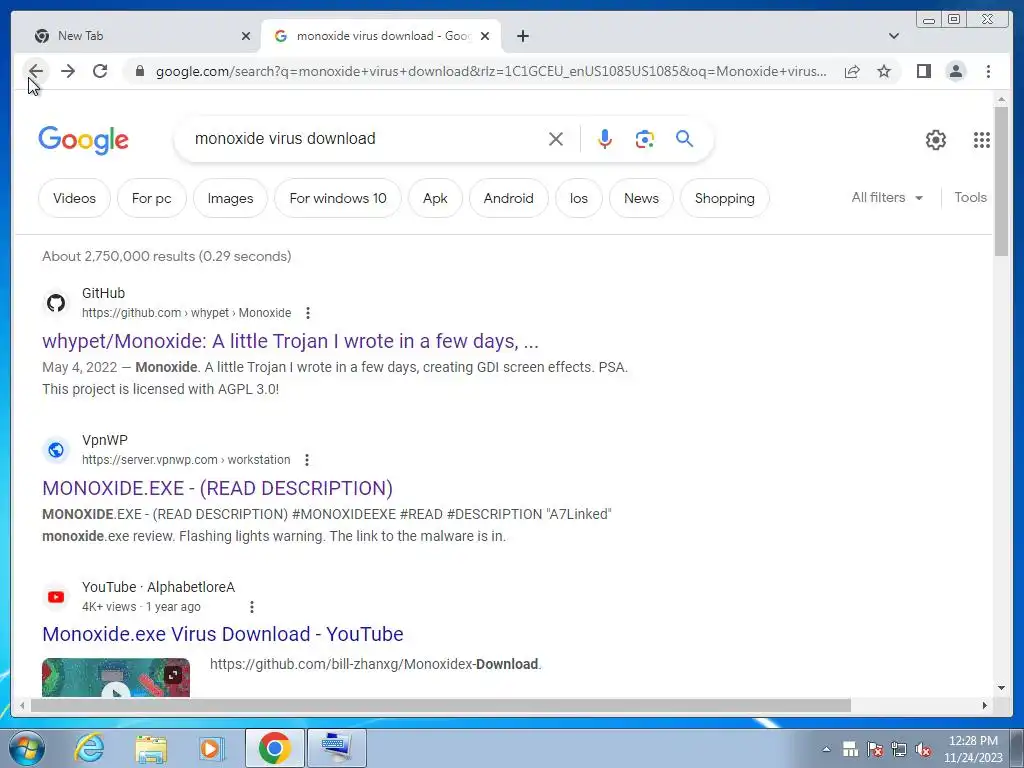Apply the For windows 10 chip
1024x768 pixels.
(x=338, y=198)
